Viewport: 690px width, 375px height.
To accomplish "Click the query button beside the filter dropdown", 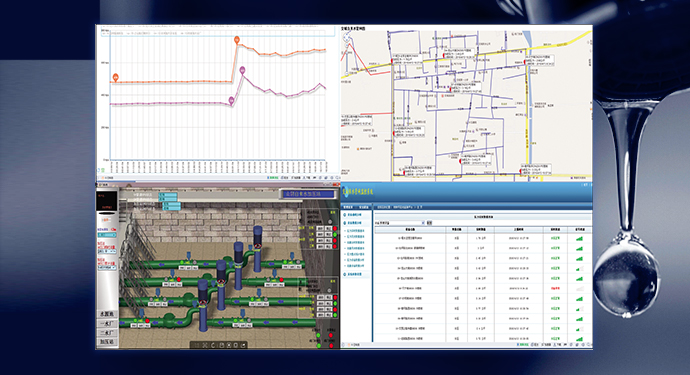I will [x=429, y=223].
